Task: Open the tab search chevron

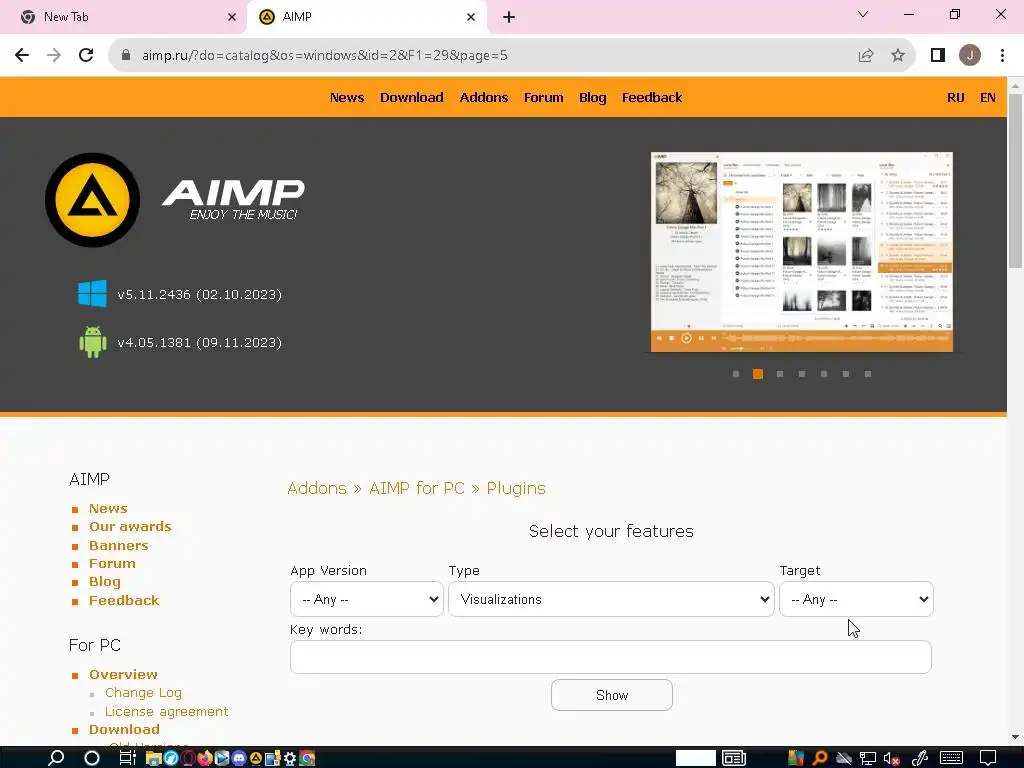Action: [x=863, y=14]
